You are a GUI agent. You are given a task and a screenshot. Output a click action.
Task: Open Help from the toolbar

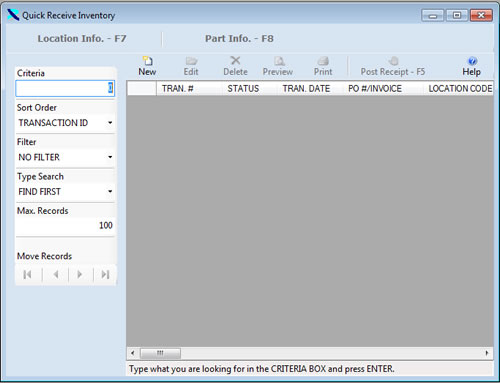(471, 66)
